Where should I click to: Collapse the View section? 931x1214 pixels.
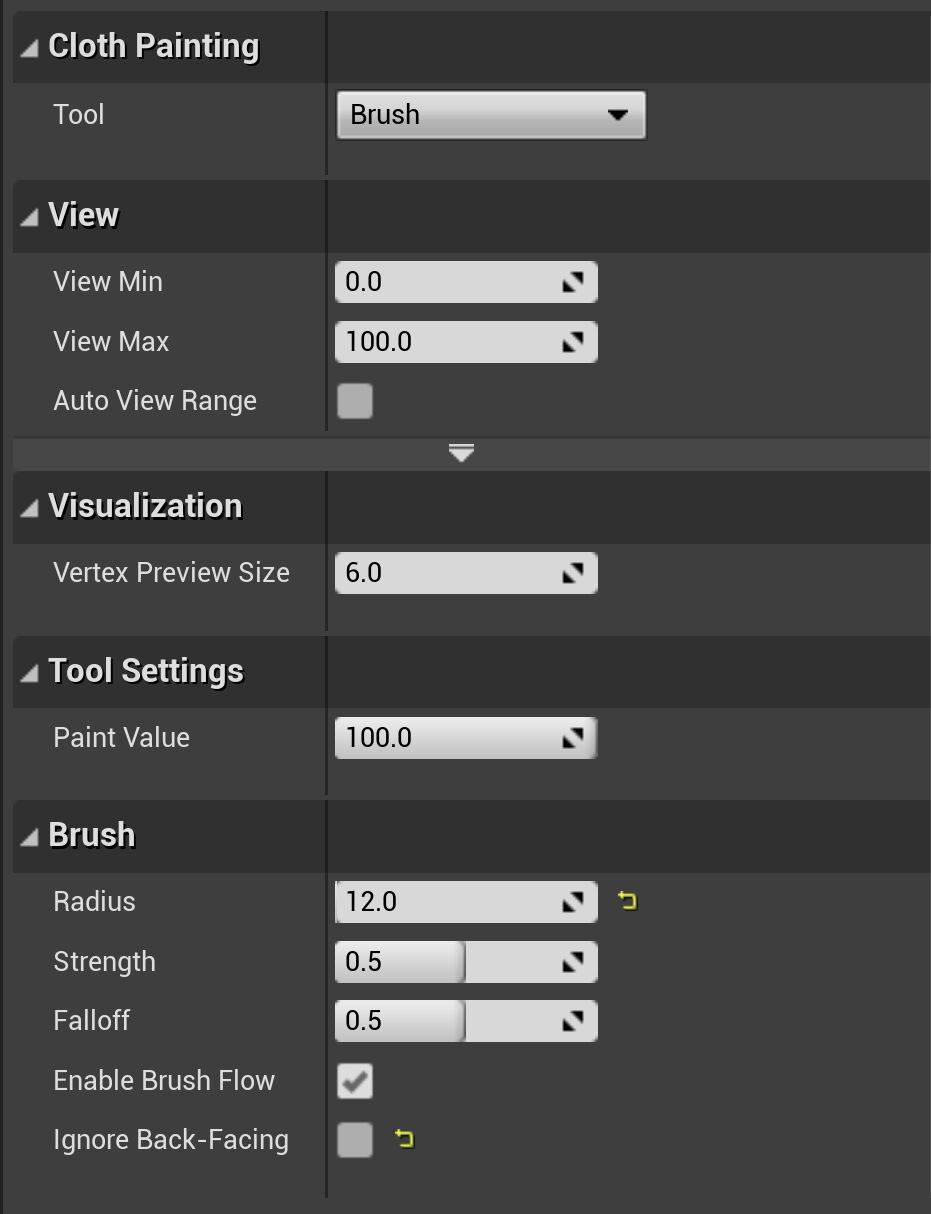tap(30, 216)
